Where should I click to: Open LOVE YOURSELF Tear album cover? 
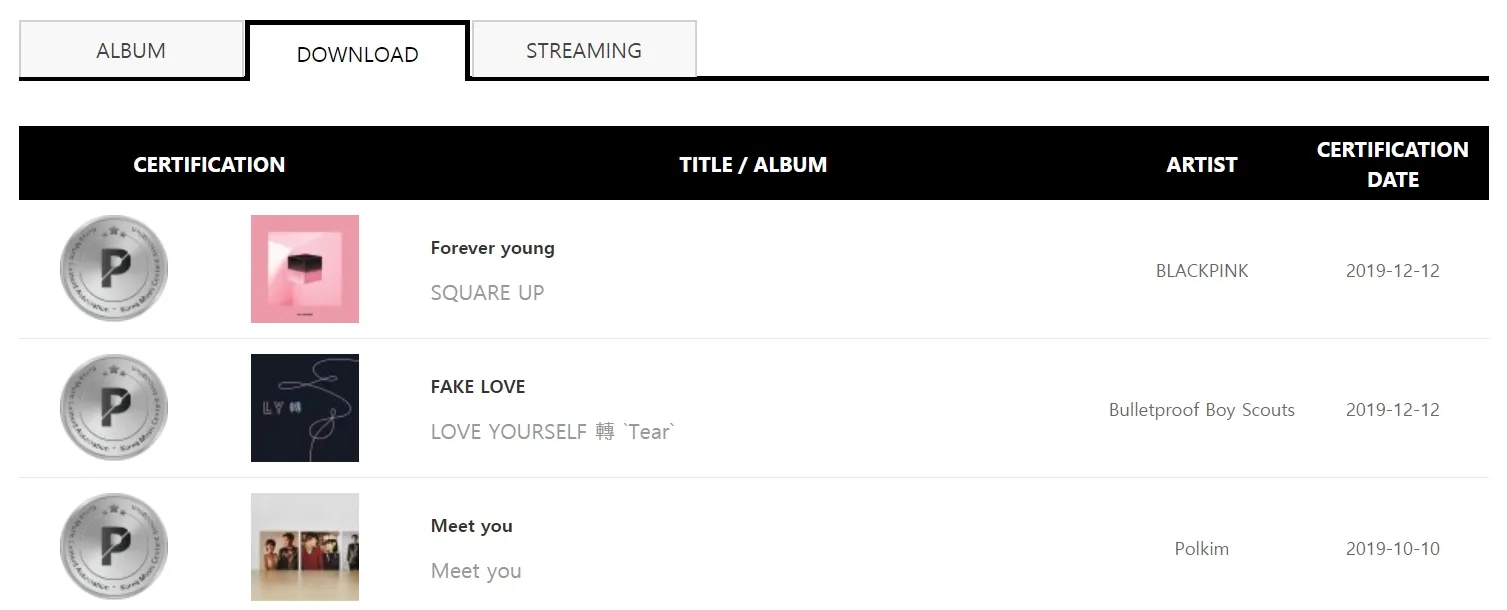tap(305, 408)
